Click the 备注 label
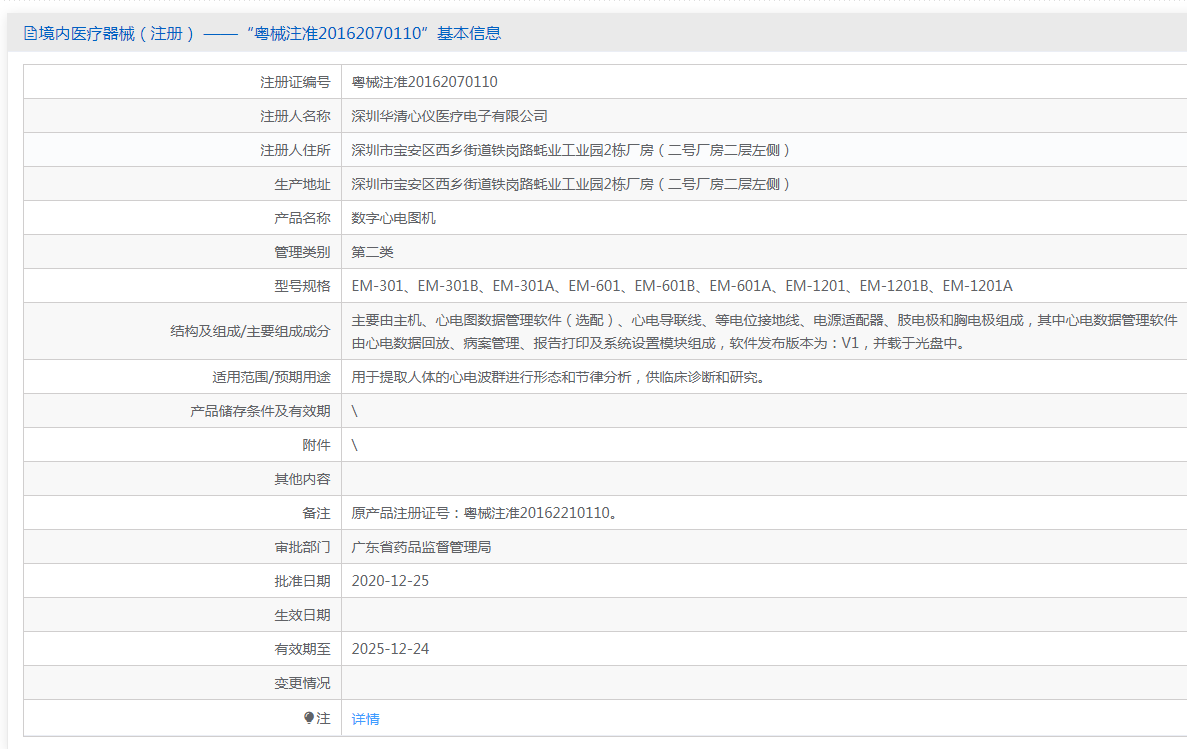Viewport: 1187px width, 749px height. (x=316, y=513)
